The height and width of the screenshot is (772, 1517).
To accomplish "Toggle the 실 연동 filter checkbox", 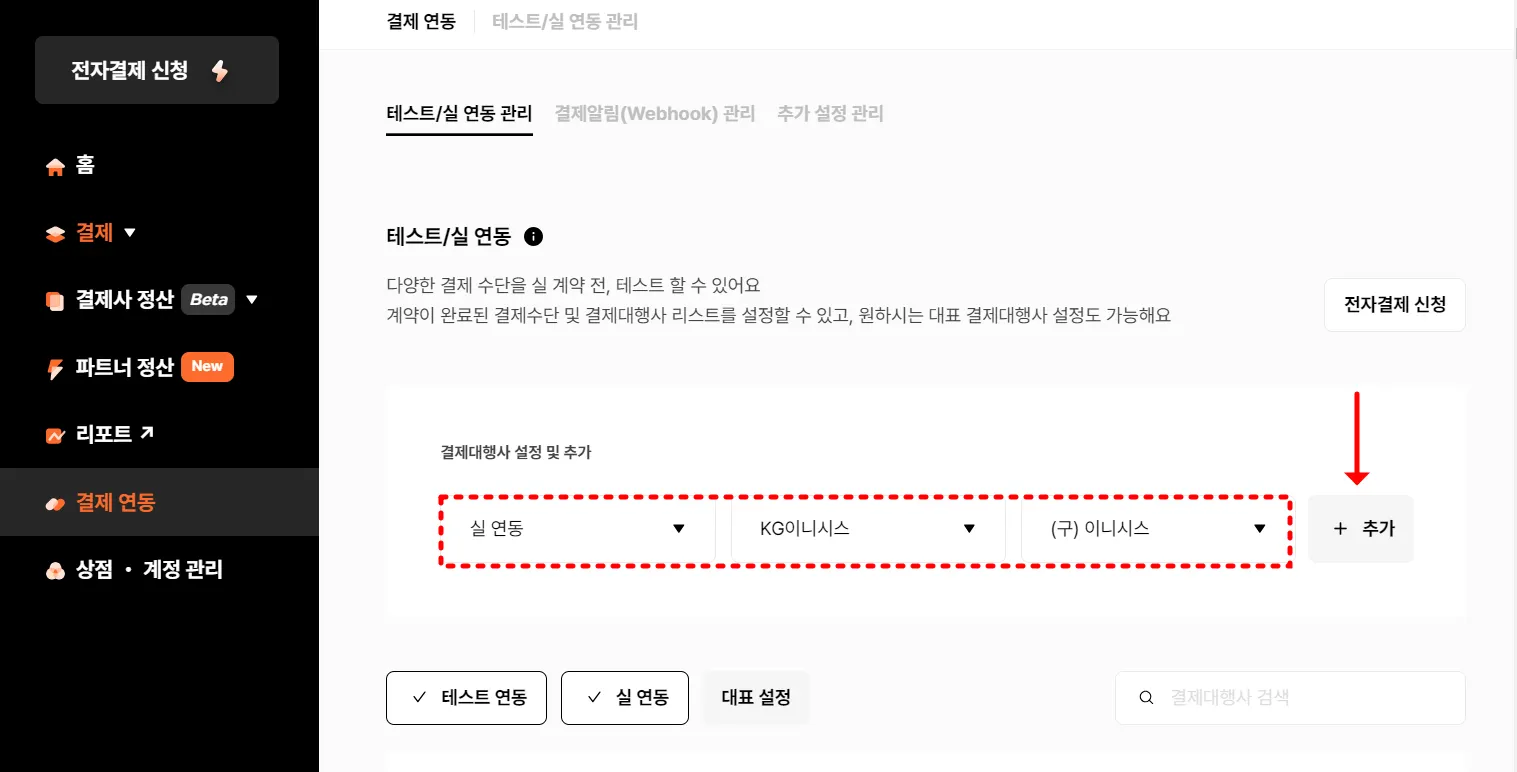I will pyautogui.click(x=594, y=698).
